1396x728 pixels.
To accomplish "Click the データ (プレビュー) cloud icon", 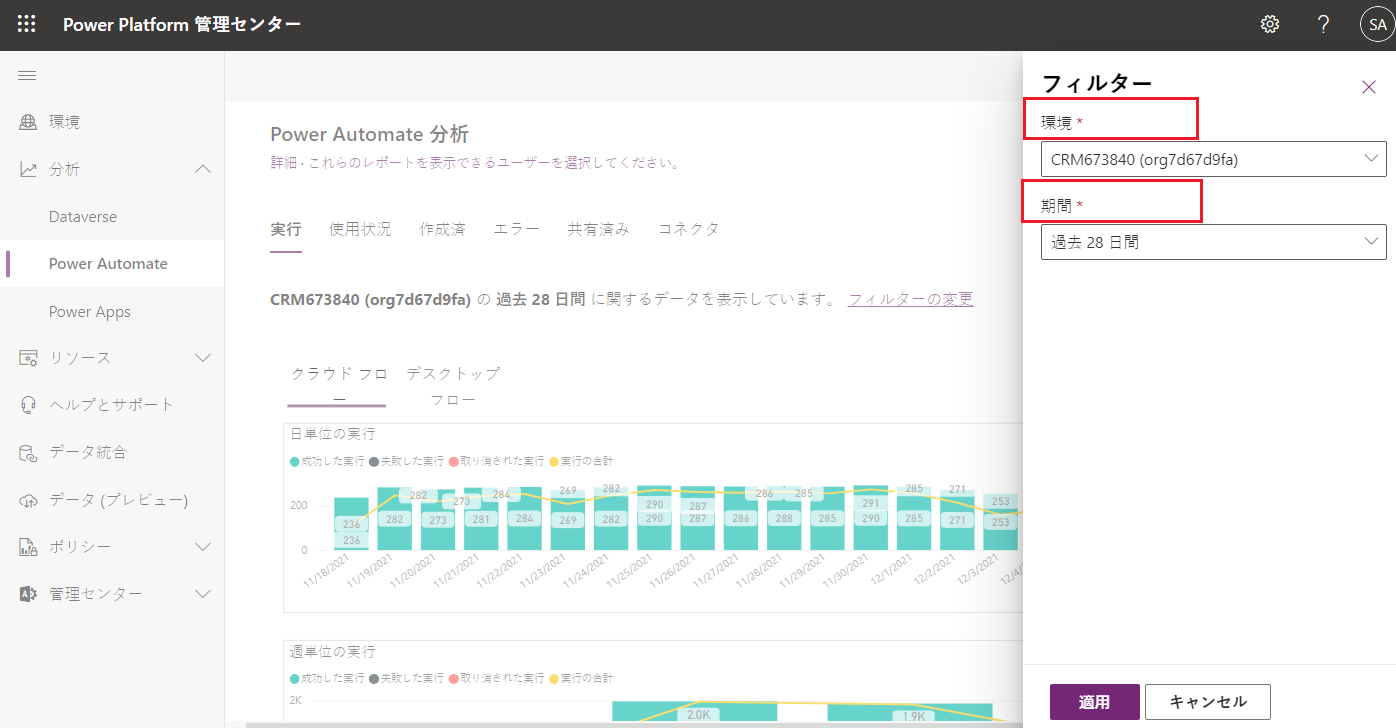I will 28,500.
